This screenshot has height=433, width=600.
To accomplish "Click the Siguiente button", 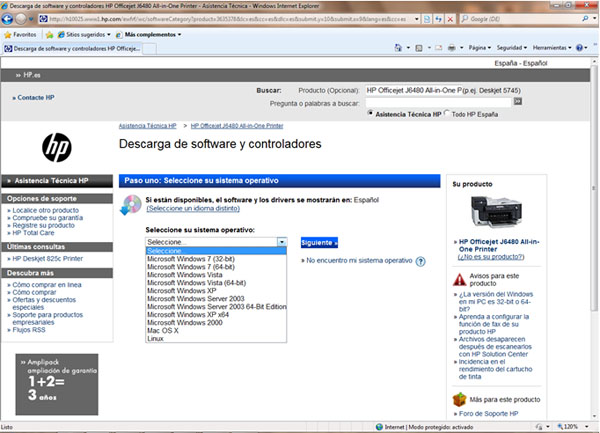I will 319,243.
